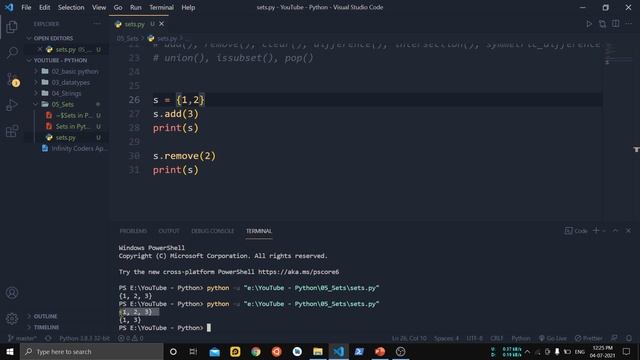
Task: Open Chrome from the taskbar
Action: [x=256, y=351]
